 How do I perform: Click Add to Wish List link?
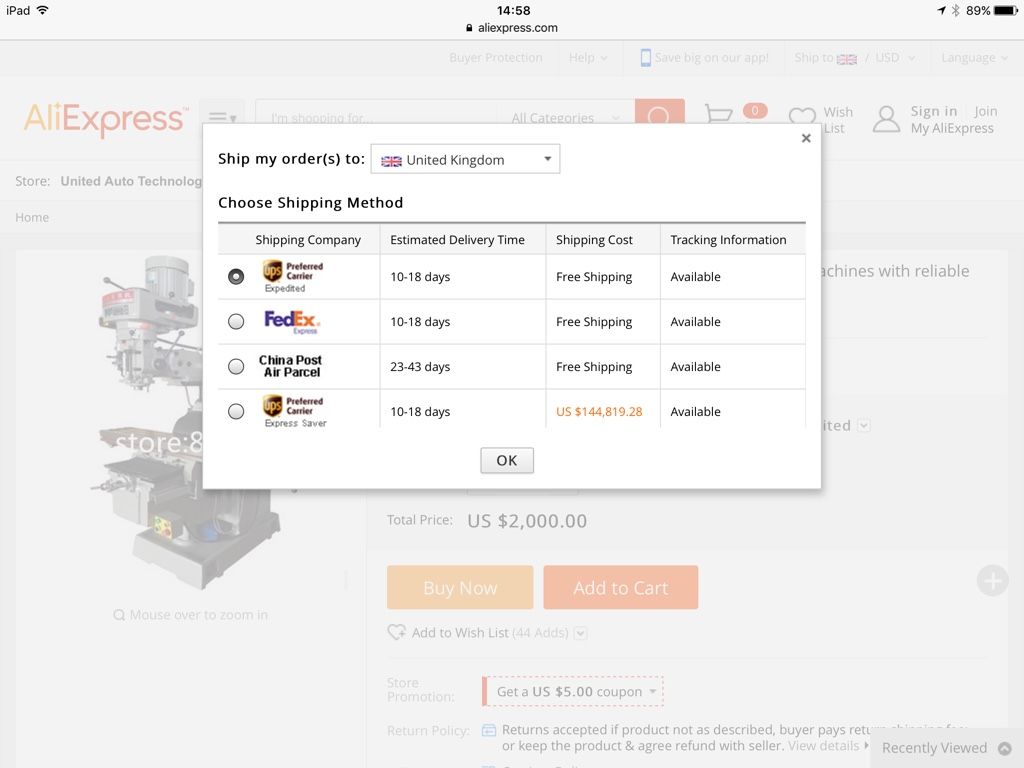click(460, 632)
